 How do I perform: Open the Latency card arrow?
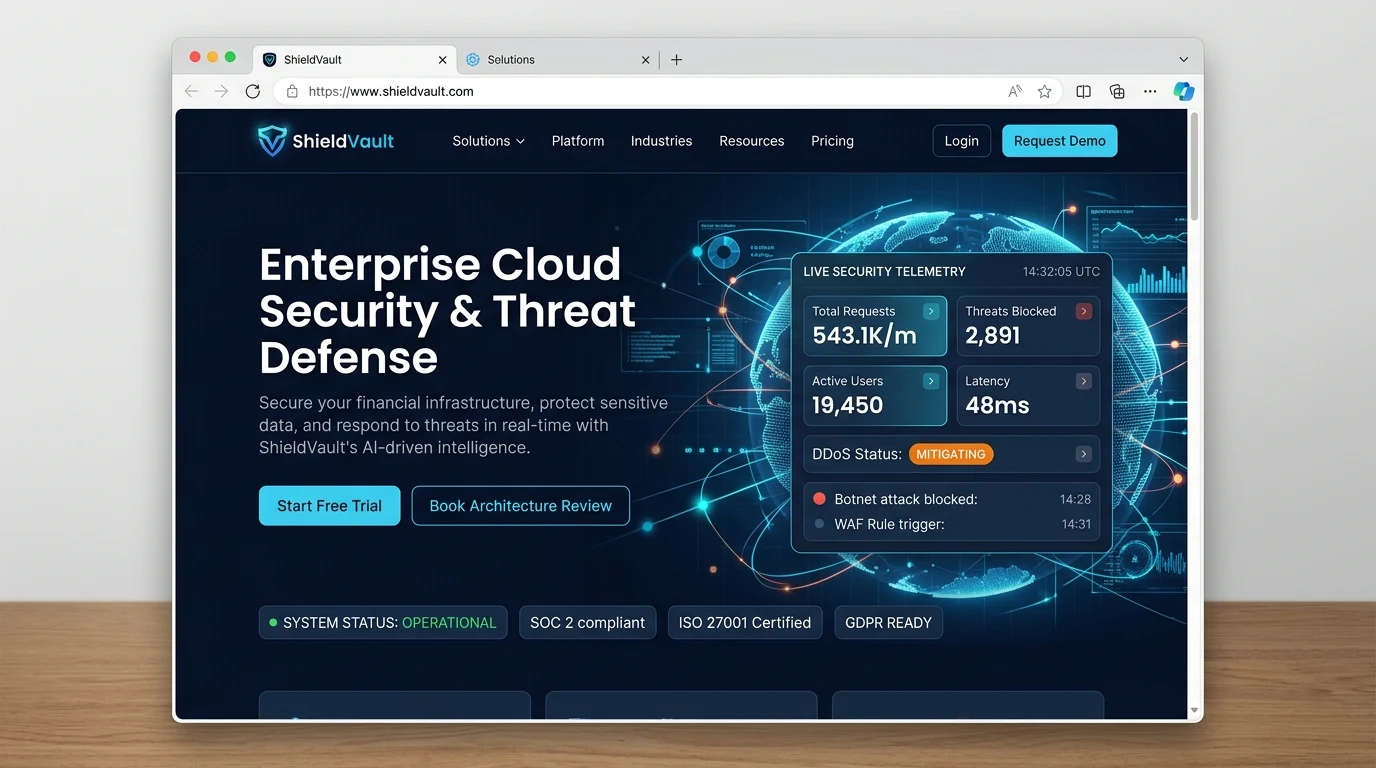1083,381
